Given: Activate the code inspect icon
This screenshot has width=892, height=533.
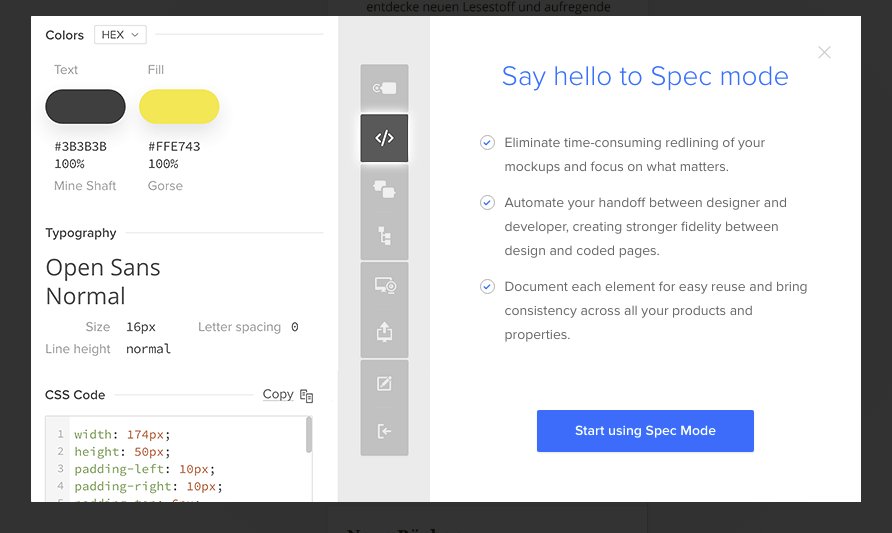Looking at the screenshot, I should pos(384,138).
